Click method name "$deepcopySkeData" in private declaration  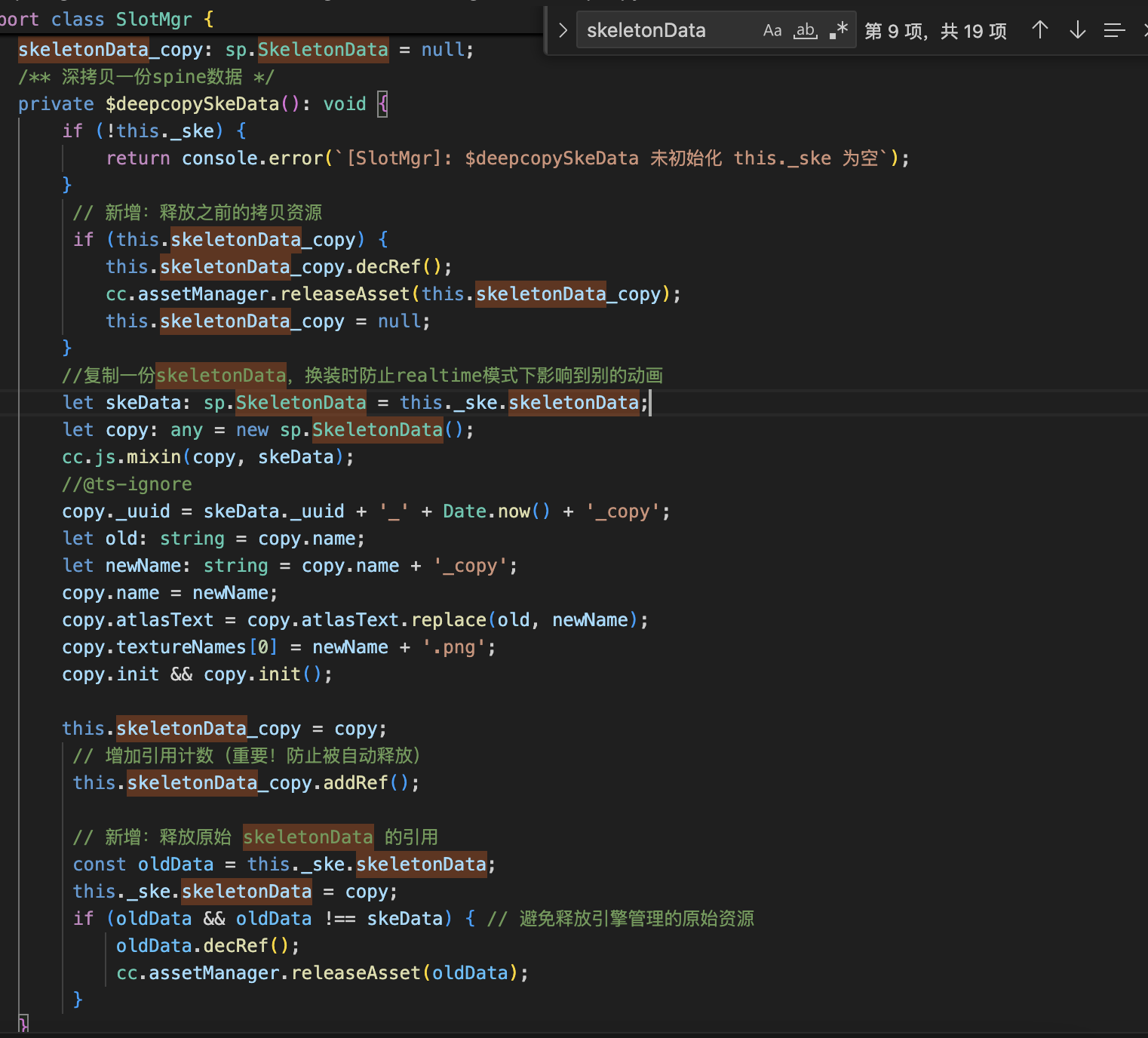click(192, 104)
